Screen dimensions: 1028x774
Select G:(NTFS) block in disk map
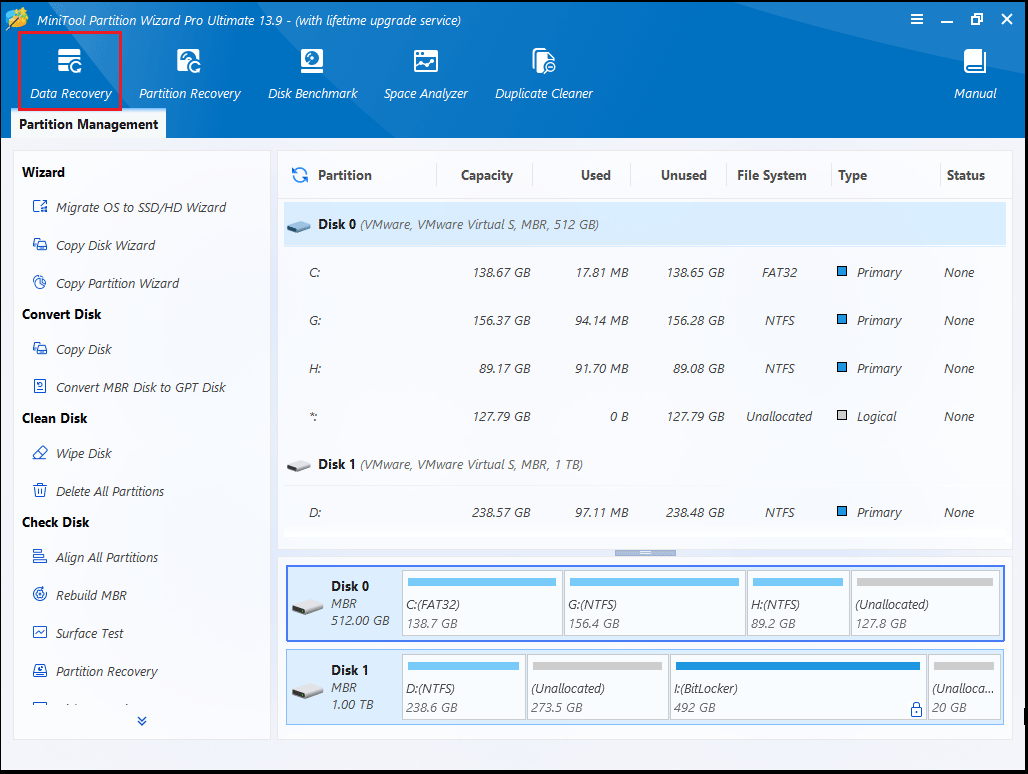pos(654,603)
